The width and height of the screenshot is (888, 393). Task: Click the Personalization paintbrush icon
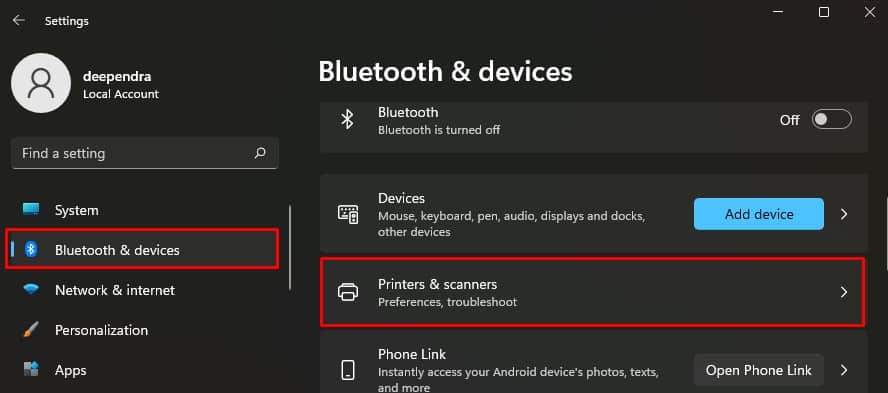click(31, 330)
